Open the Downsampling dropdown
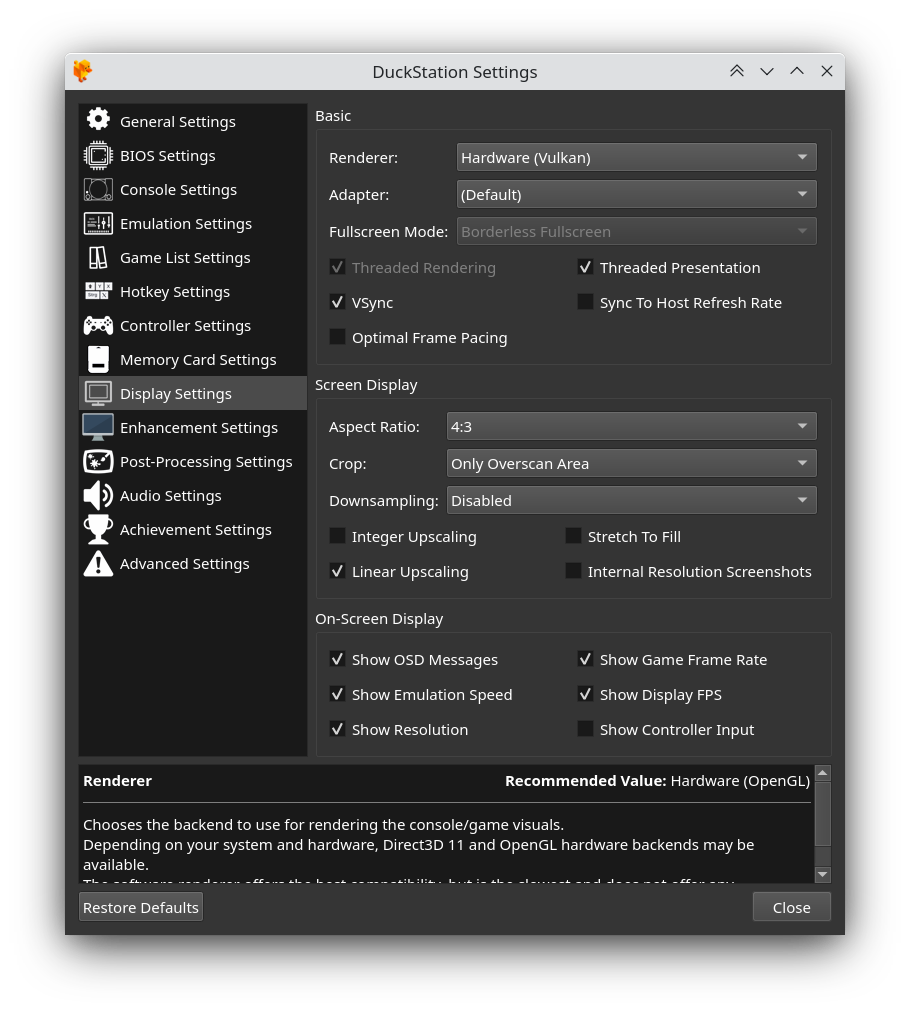This screenshot has height=1012, width=910. (631, 500)
